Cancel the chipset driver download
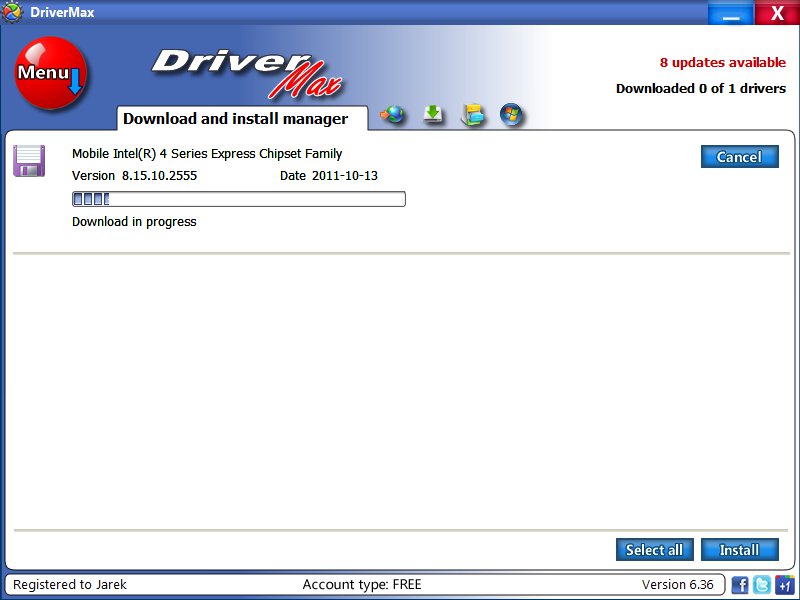800x600 pixels. (740, 156)
